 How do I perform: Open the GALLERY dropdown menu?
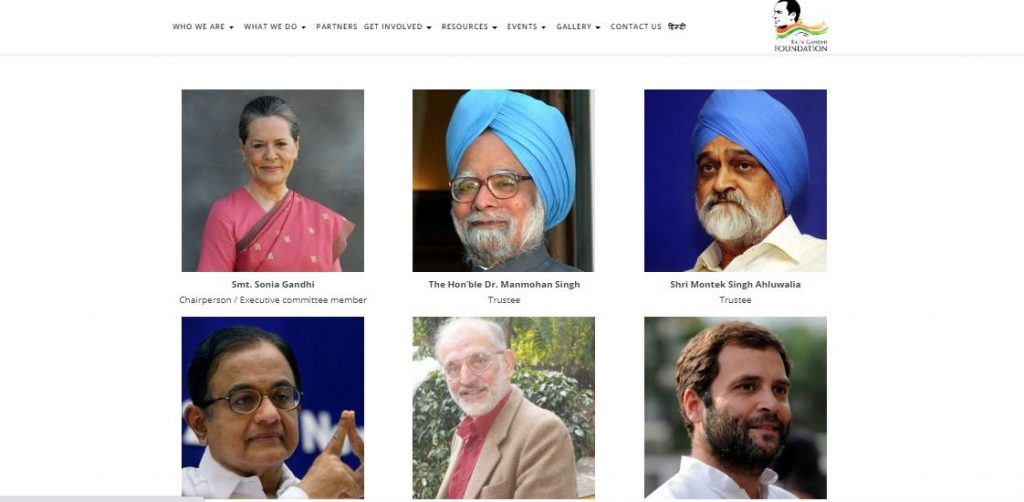[x=578, y=27]
